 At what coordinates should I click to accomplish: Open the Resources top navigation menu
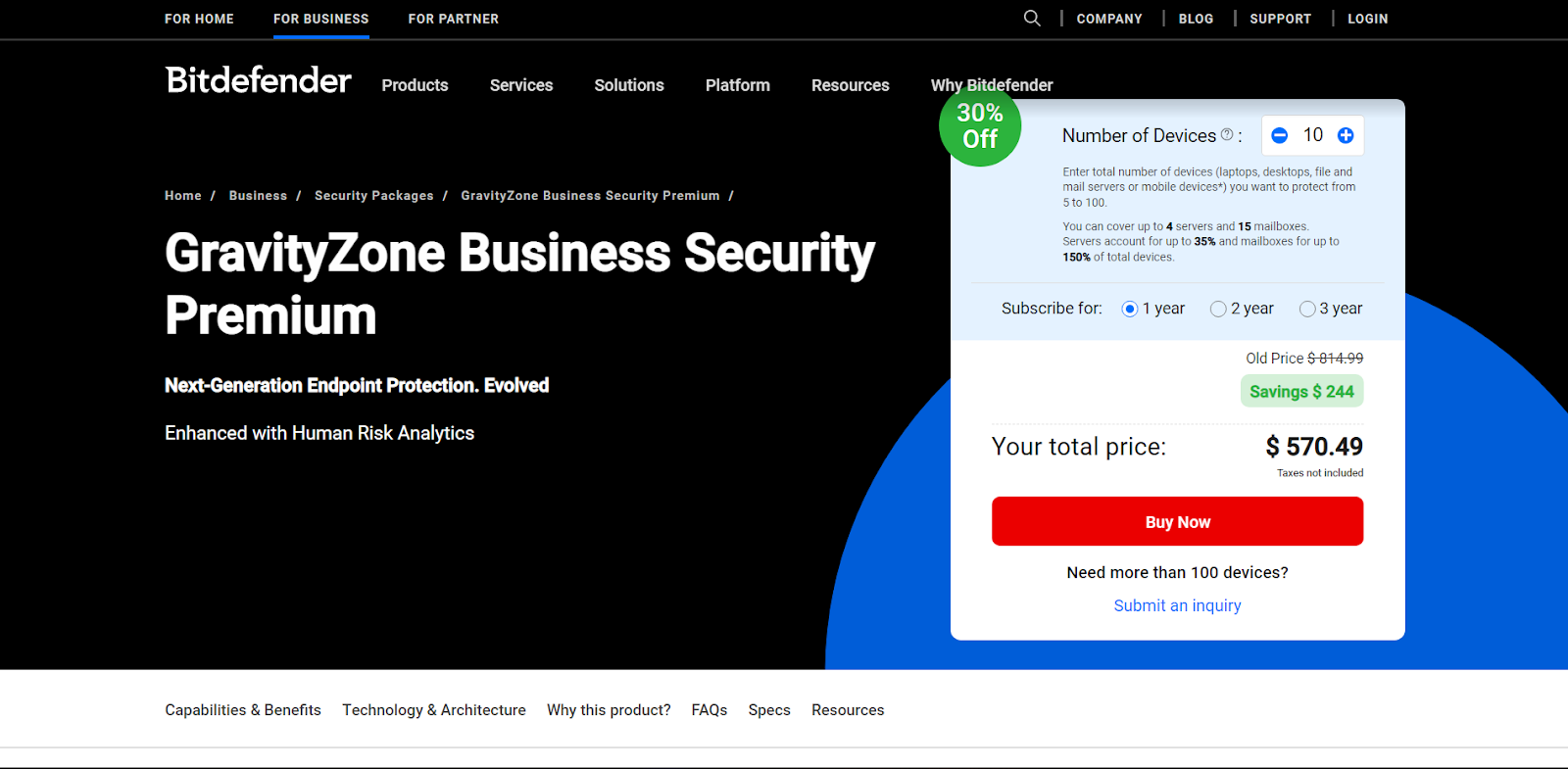[x=851, y=85]
